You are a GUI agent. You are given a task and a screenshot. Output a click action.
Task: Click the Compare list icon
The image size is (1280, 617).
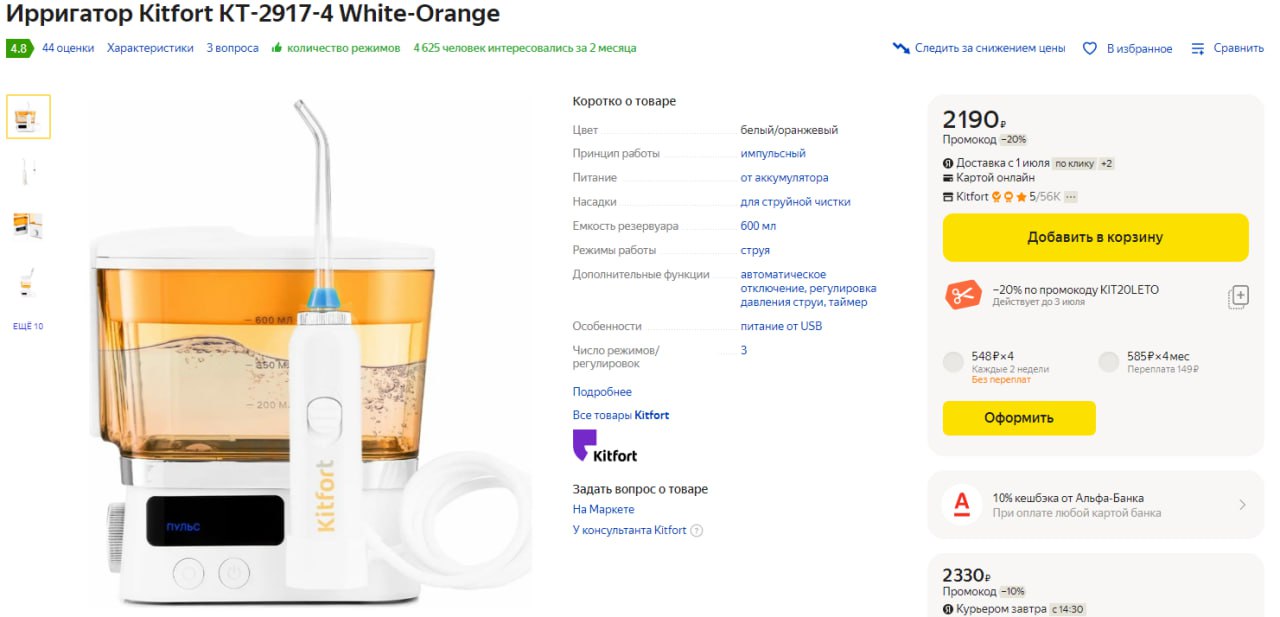coord(1197,48)
